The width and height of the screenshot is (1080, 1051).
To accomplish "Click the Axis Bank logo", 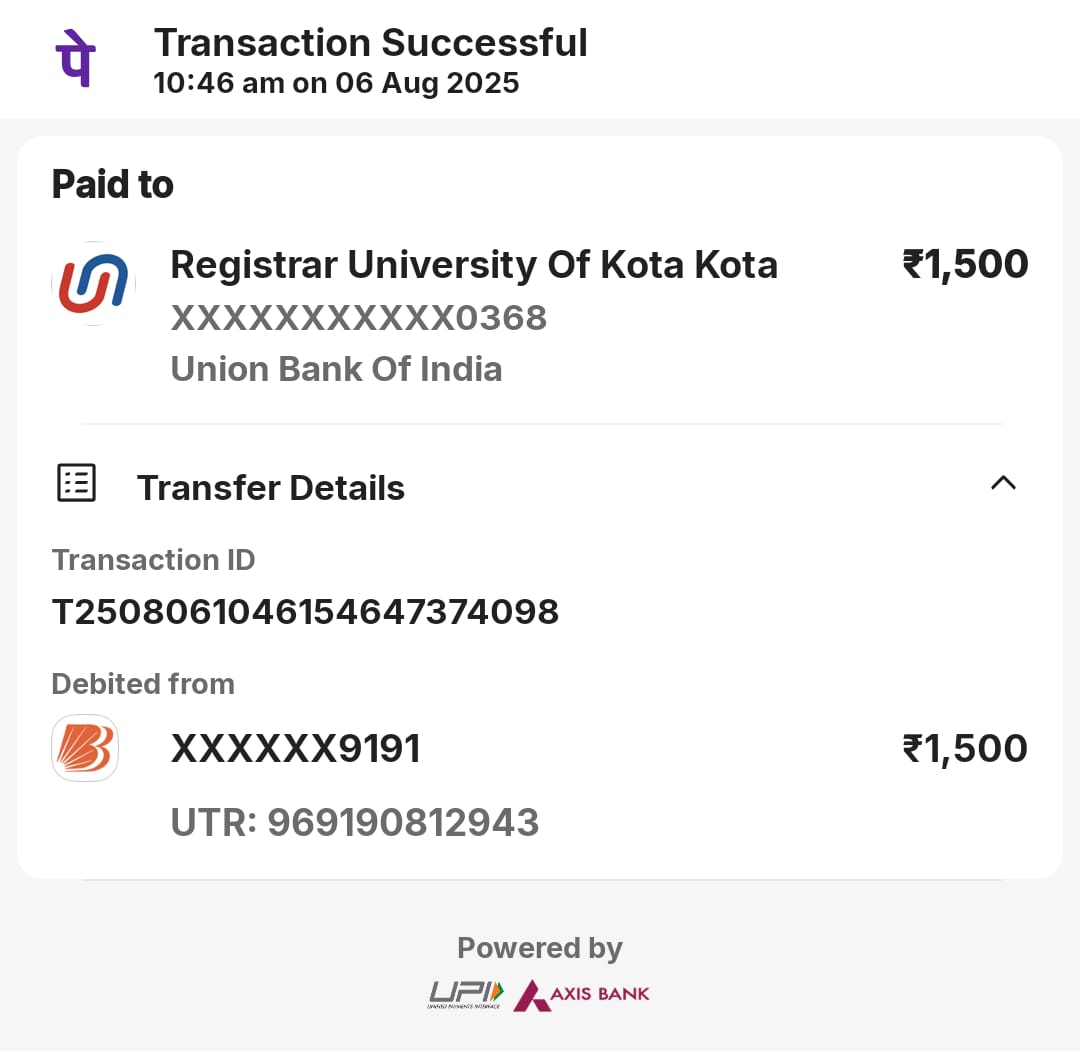I will (582, 994).
